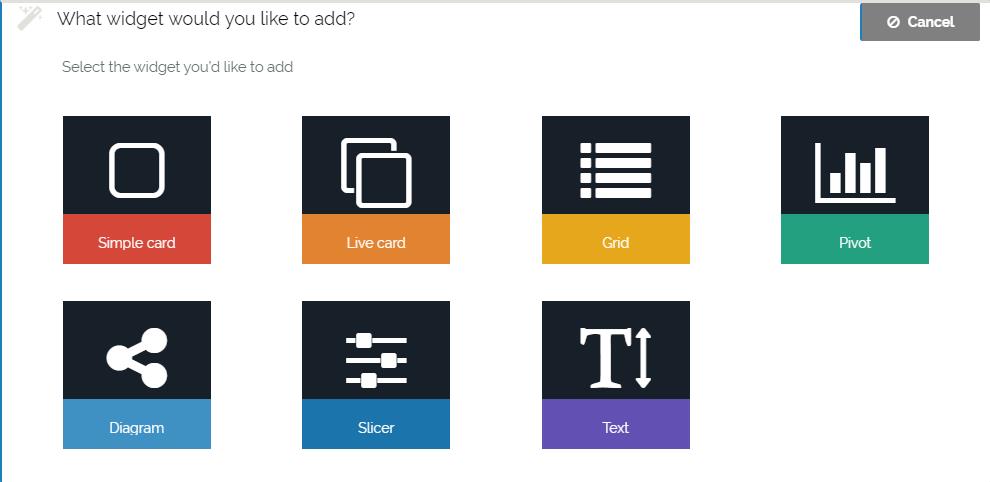This screenshot has width=990, height=482.
Task: Click the circle-slash icon inside Cancel
Action: [x=893, y=22]
